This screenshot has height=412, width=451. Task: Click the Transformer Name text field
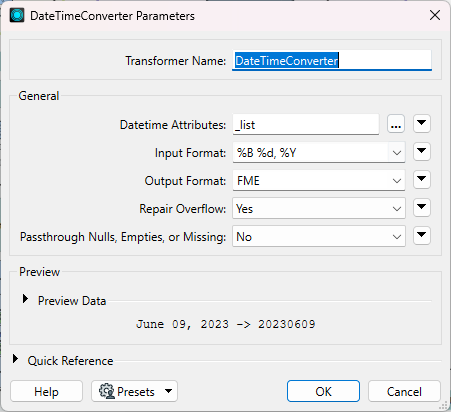[332, 60]
